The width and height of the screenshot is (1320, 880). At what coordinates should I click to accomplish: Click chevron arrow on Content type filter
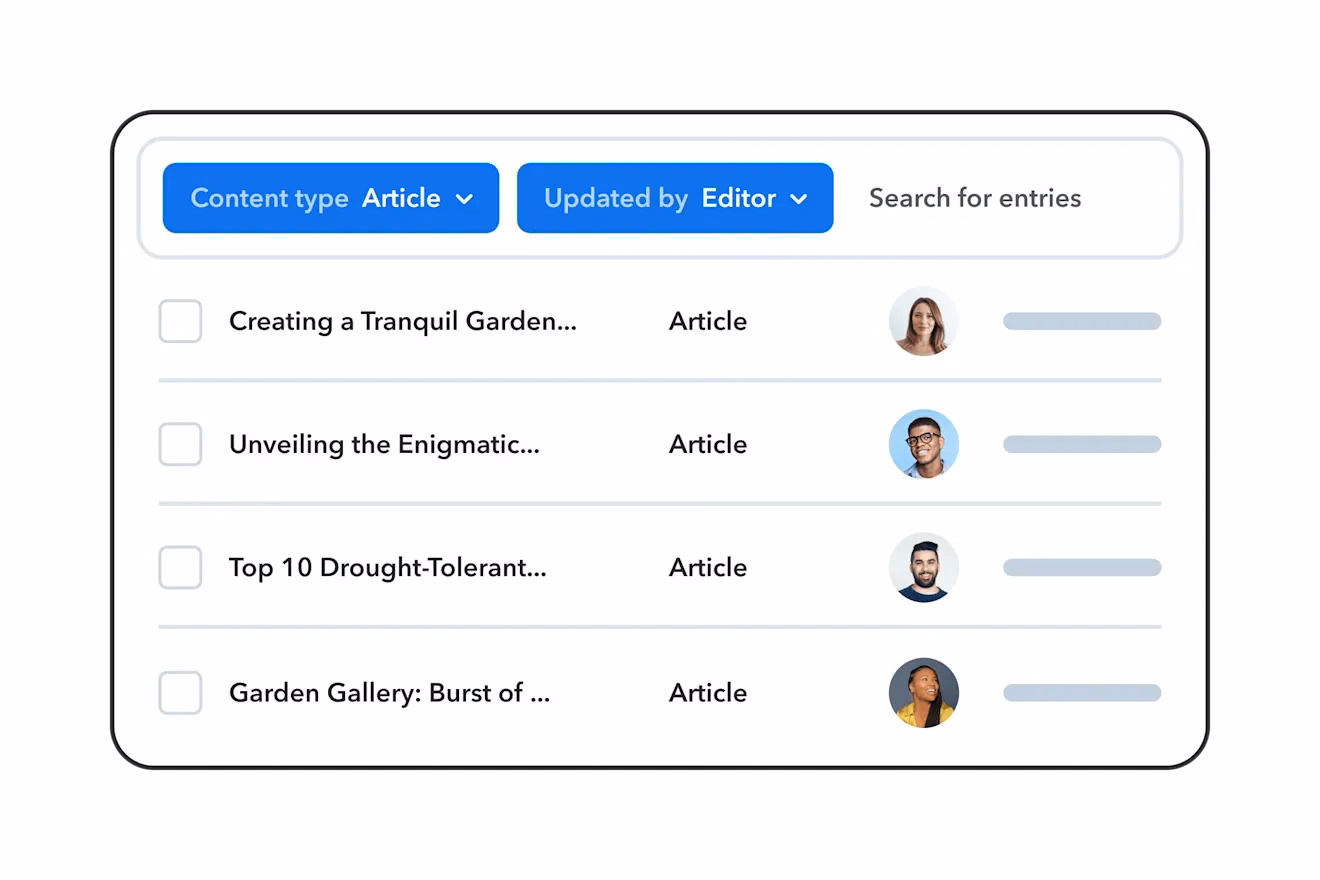click(x=464, y=199)
